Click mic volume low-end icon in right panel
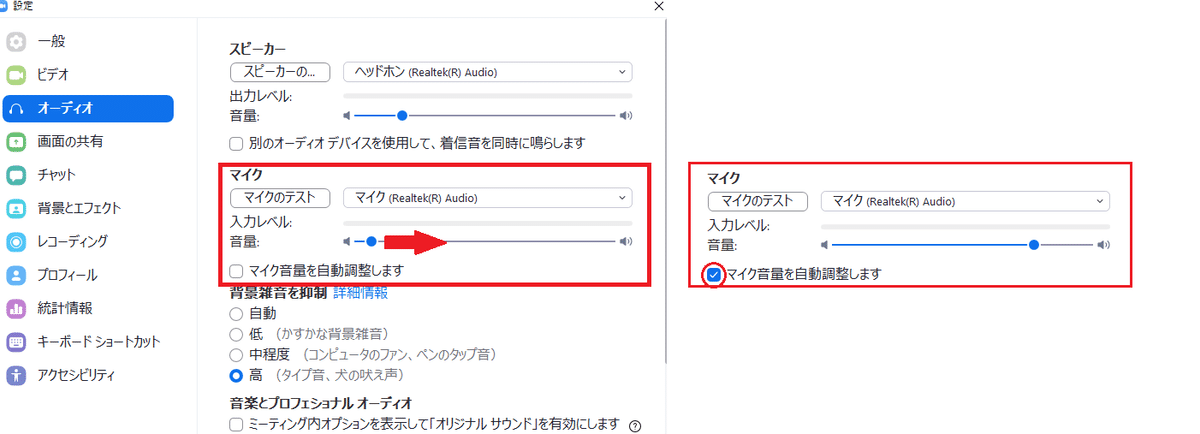 tap(825, 244)
